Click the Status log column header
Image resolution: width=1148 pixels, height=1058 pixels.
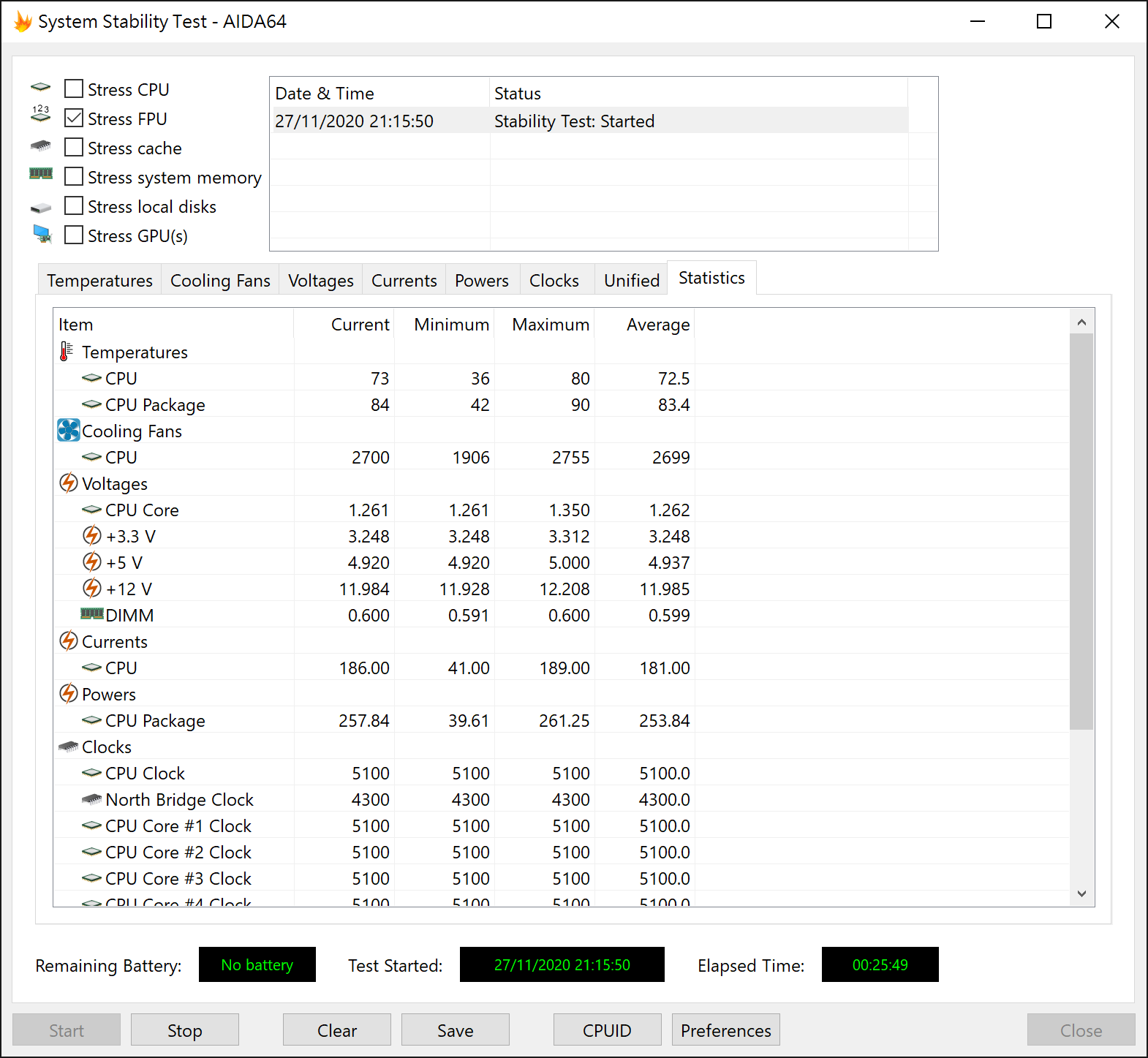(698, 93)
